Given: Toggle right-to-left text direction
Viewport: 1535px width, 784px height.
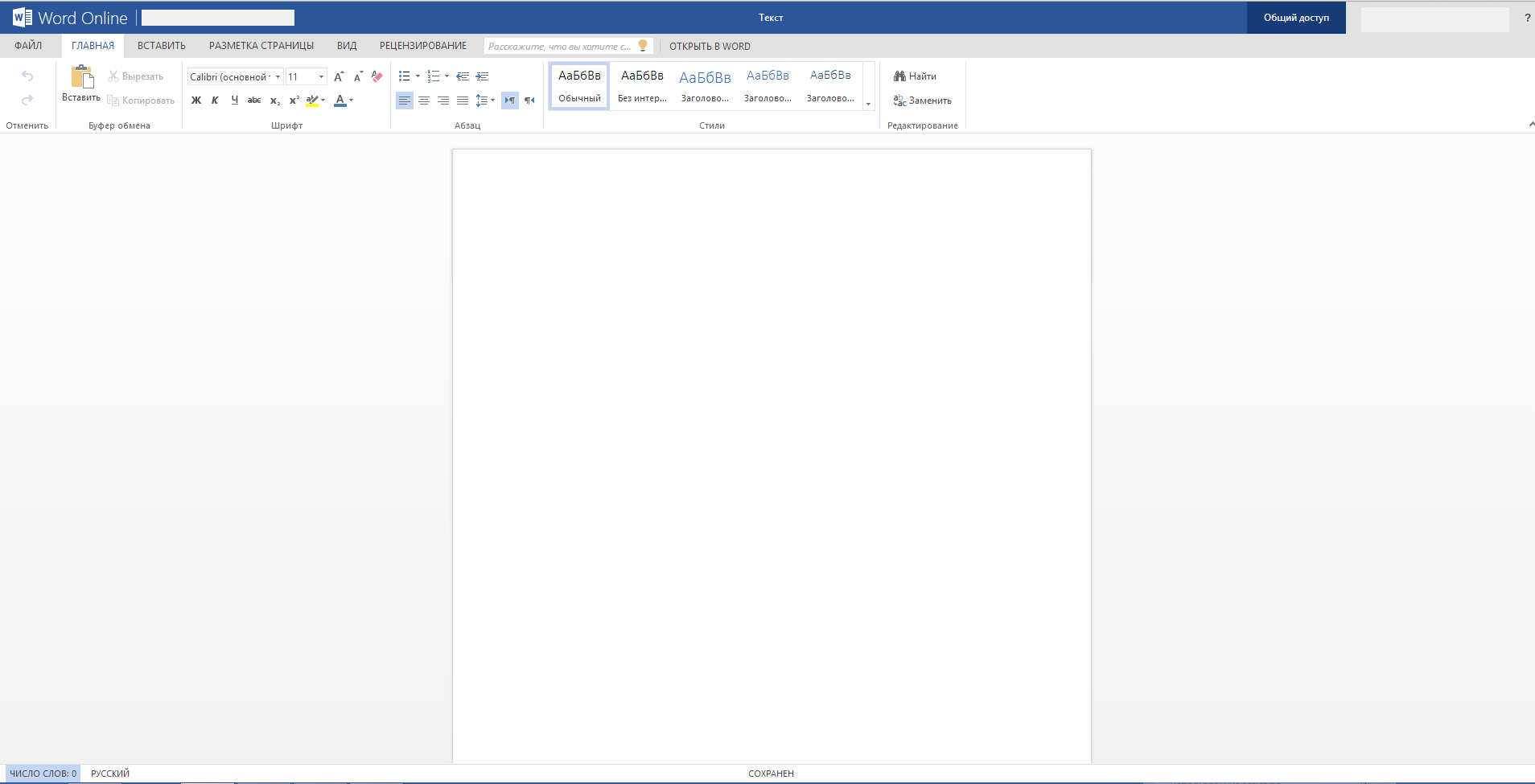Looking at the screenshot, I should (529, 101).
